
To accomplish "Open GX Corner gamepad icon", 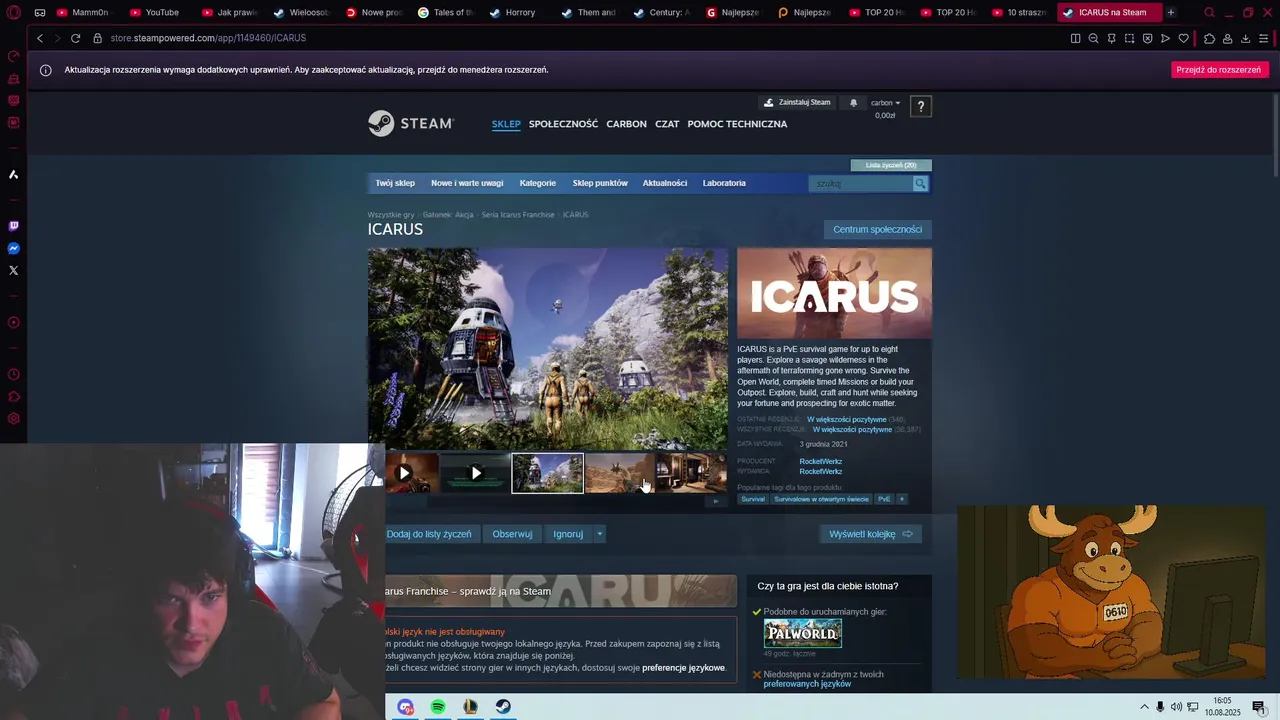I will click(x=40, y=13).
